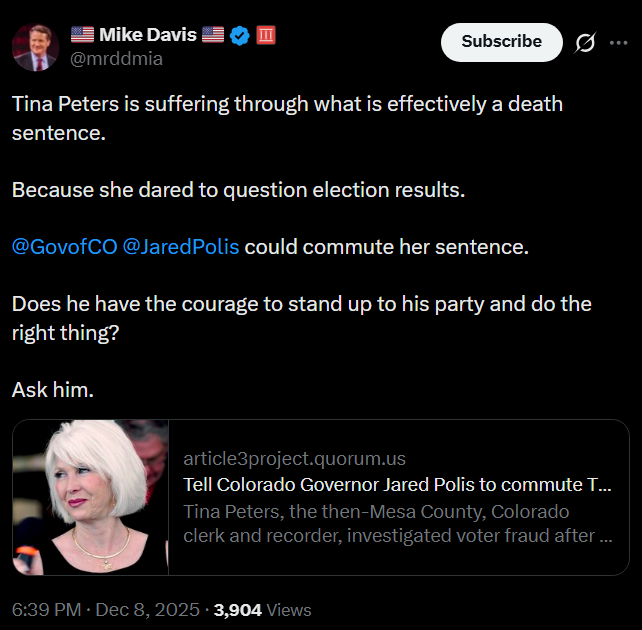The height and width of the screenshot is (630, 642).
Task: Open the "Tell Colorado Governor Jared Polis" headline
Action: point(397,485)
